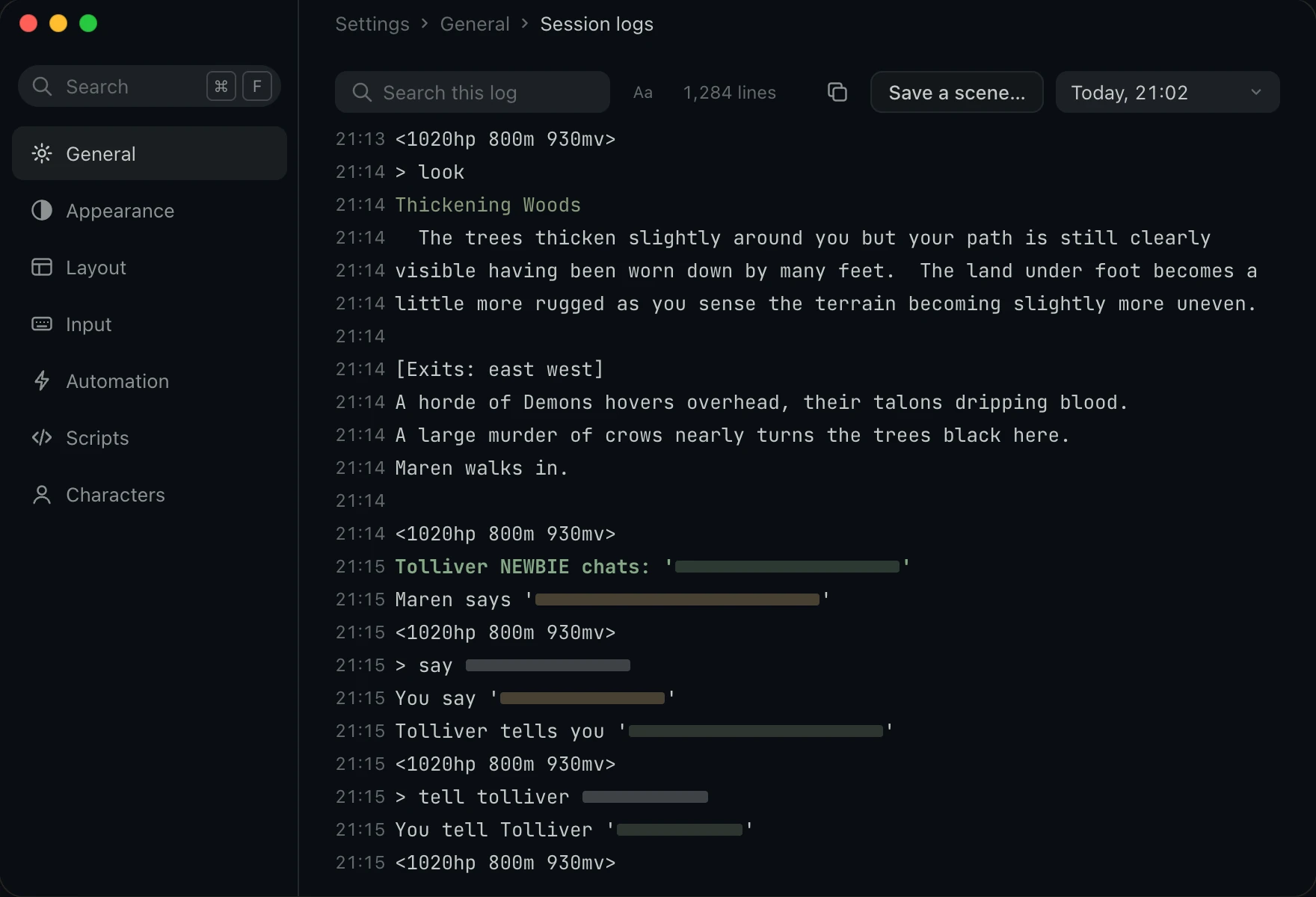Toggle the Aa case-sensitive search option

click(x=643, y=93)
